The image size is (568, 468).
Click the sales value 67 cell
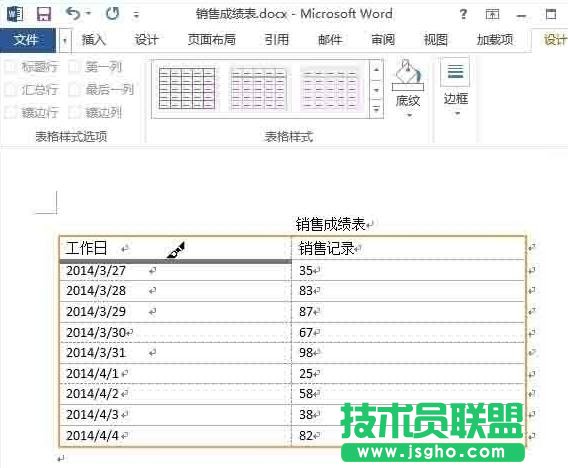click(408, 333)
